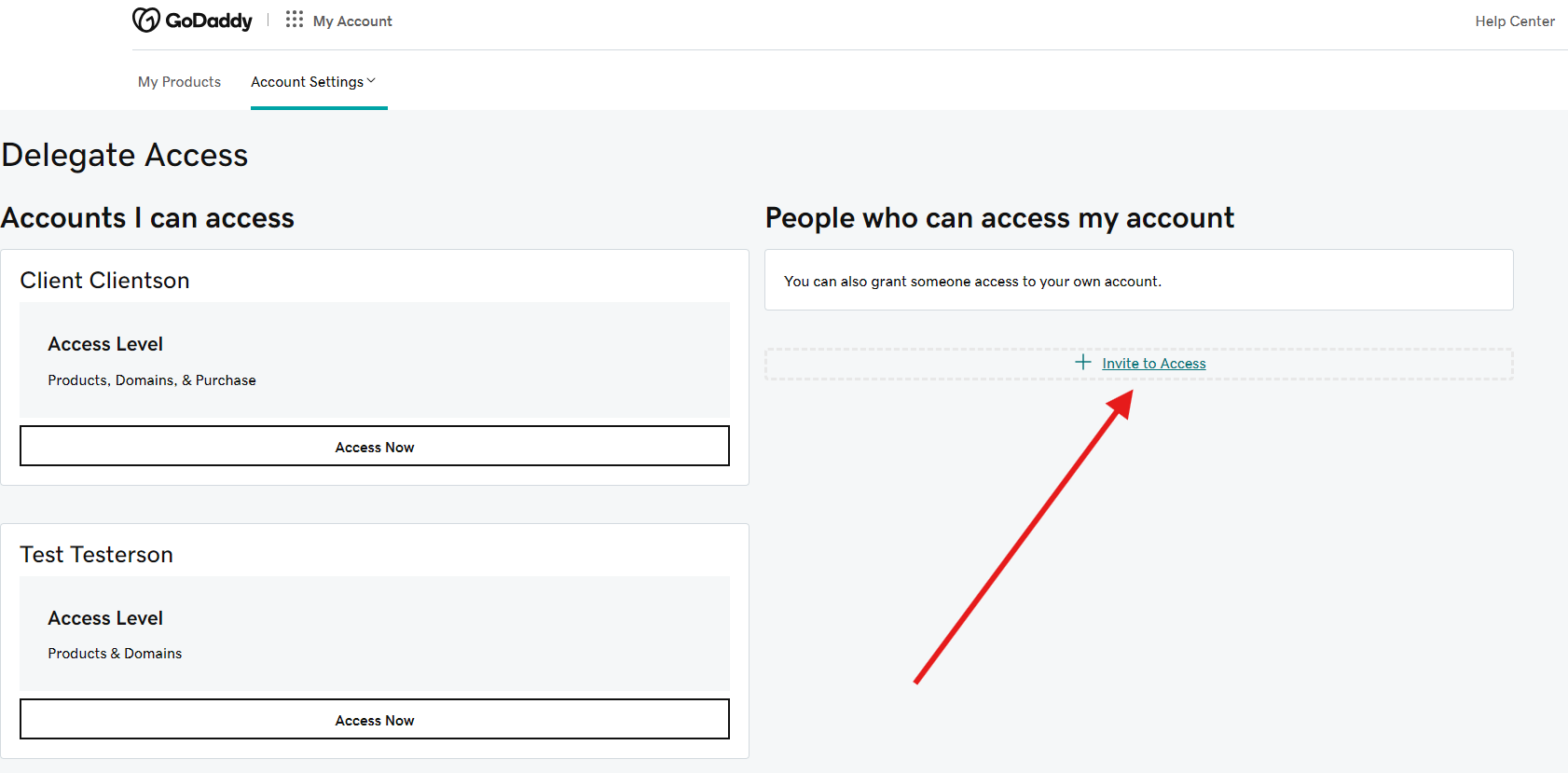Click the dashed Invite to Access banner area
Screen dimensions: 1568x773
pos(1139,363)
